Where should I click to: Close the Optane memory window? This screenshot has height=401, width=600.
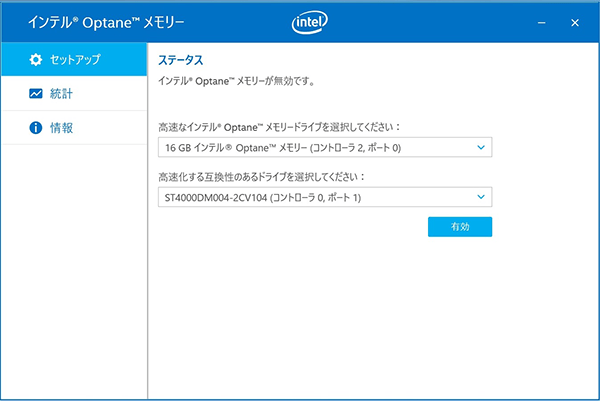[x=575, y=23]
